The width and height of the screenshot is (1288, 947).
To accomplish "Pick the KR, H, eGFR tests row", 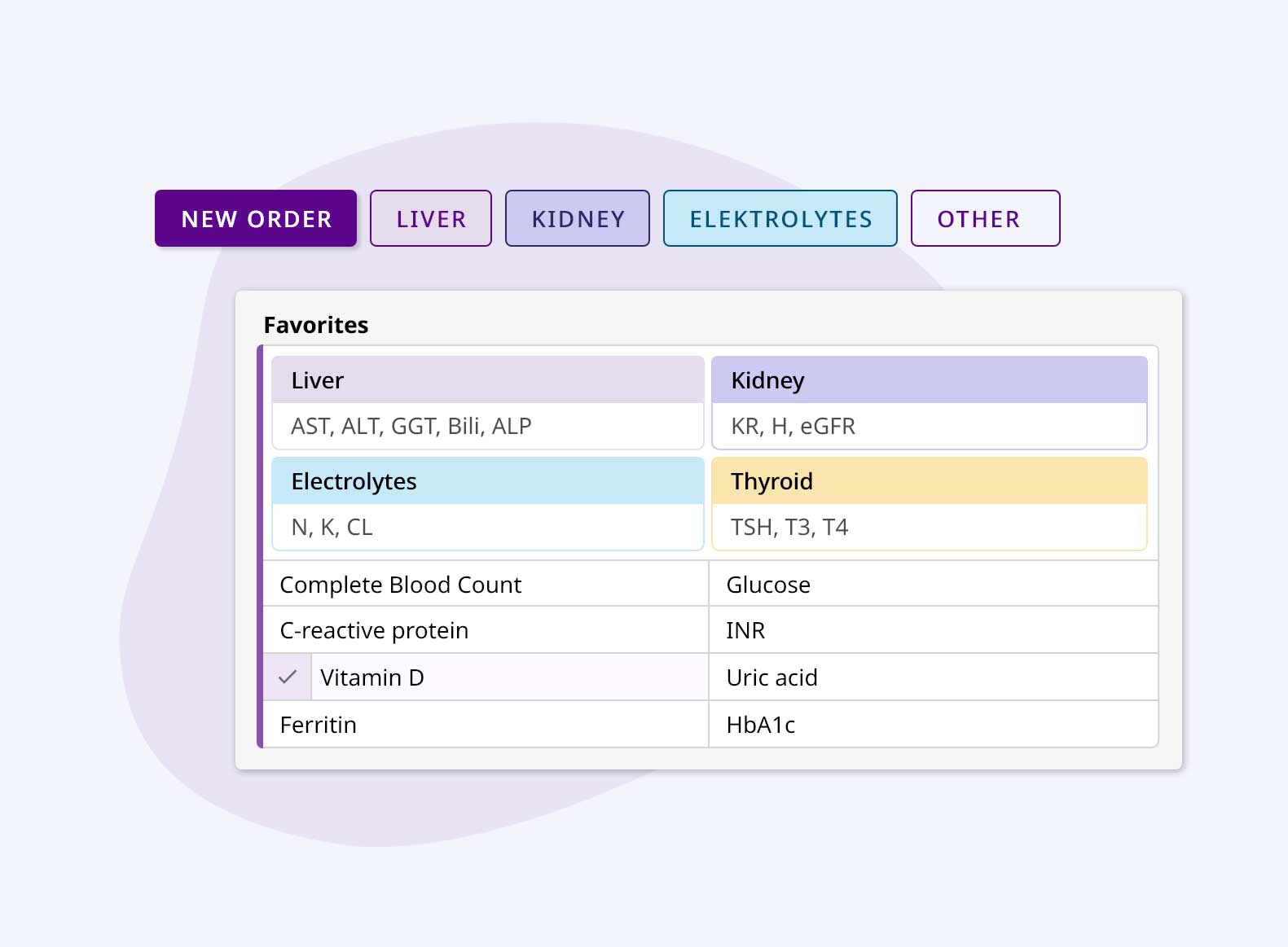I will pyautogui.click(x=929, y=426).
